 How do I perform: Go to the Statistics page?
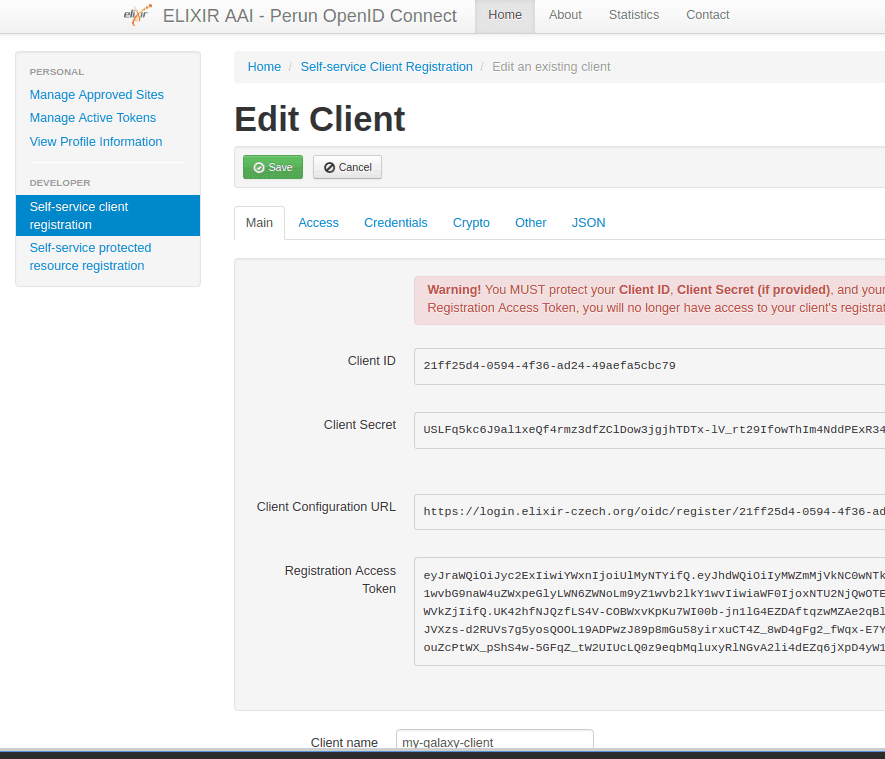click(x=634, y=15)
